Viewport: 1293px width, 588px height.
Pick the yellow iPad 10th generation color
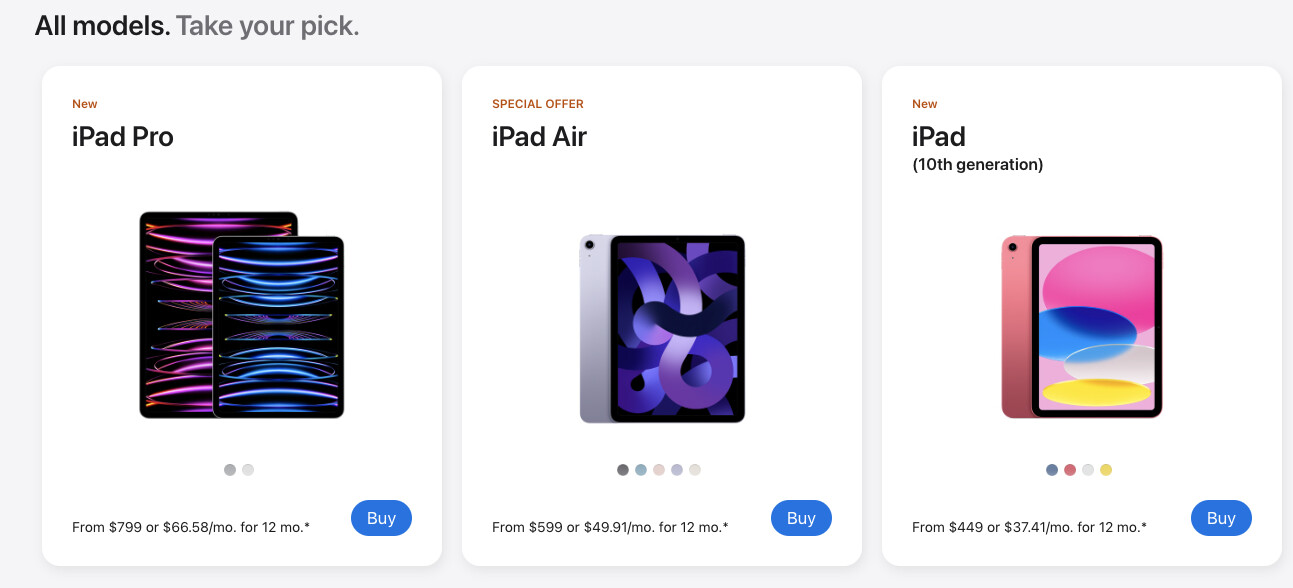point(1106,470)
